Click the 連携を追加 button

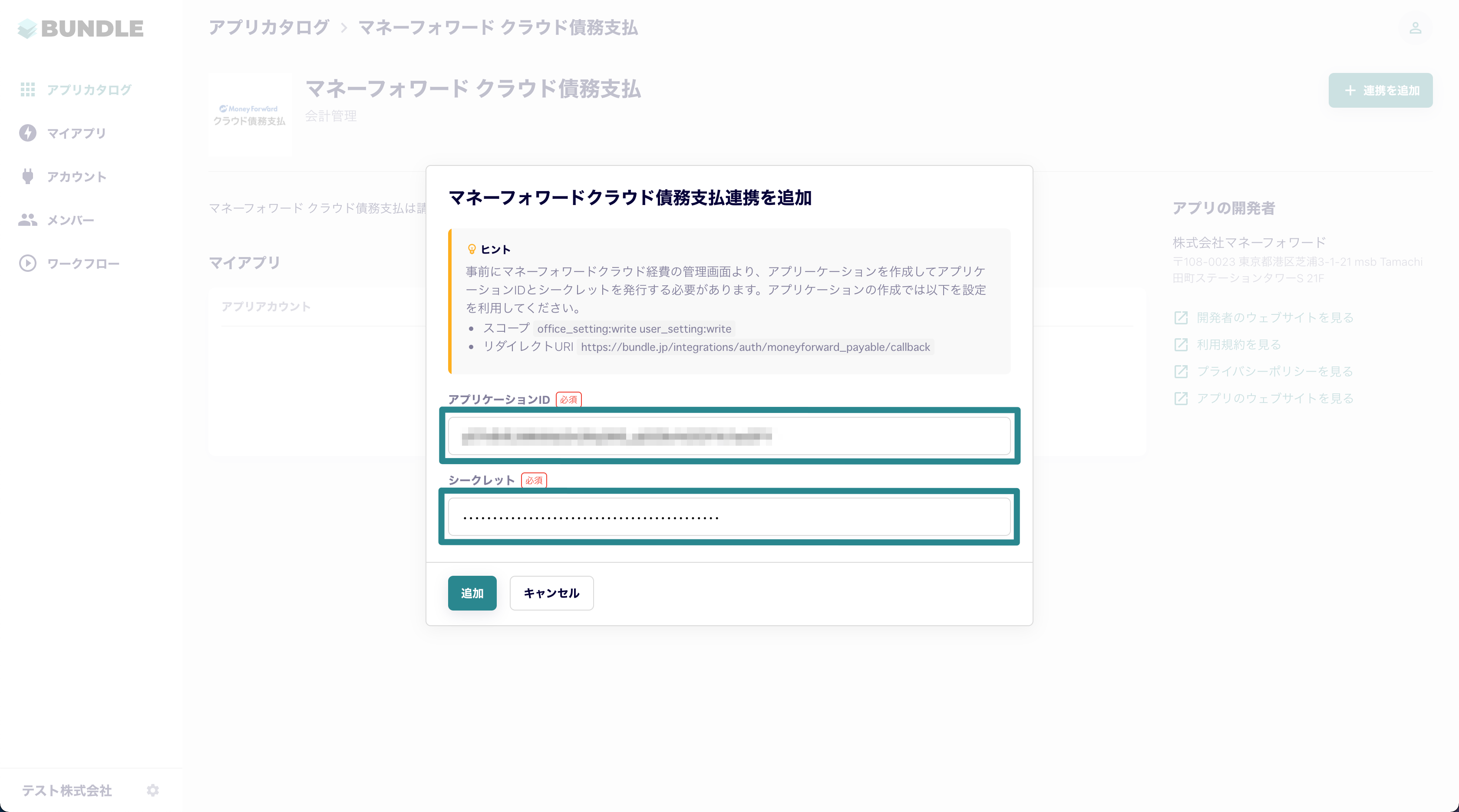(1380, 90)
